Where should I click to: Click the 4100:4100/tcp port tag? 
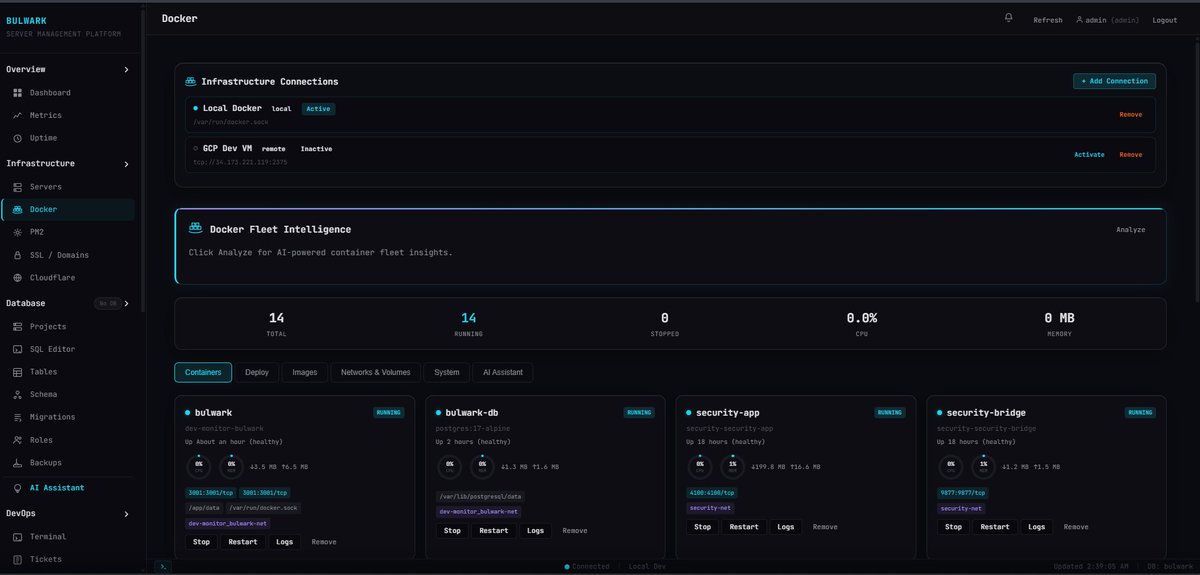[x=712, y=492]
